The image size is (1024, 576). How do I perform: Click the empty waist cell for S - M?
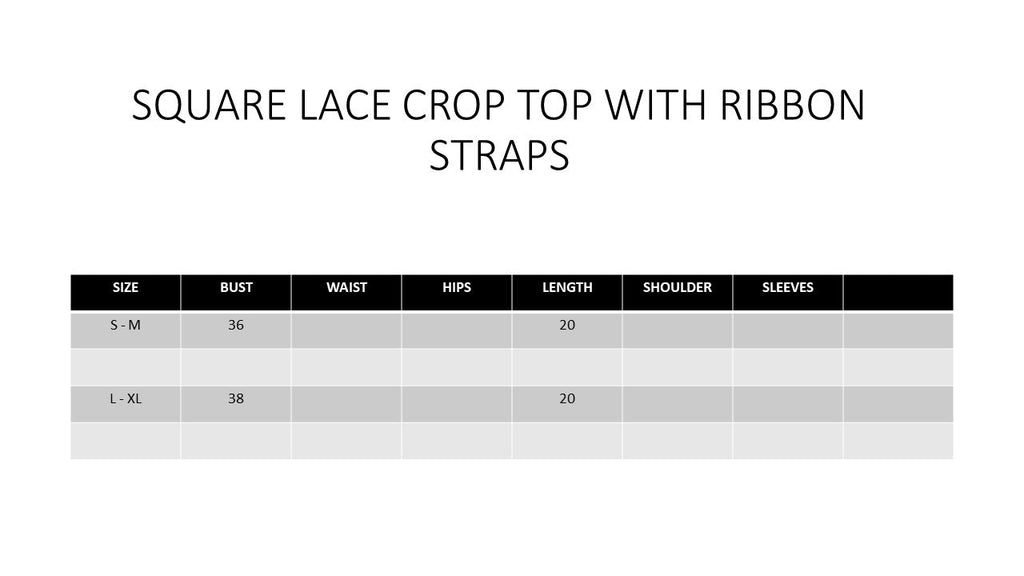click(x=346, y=330)
